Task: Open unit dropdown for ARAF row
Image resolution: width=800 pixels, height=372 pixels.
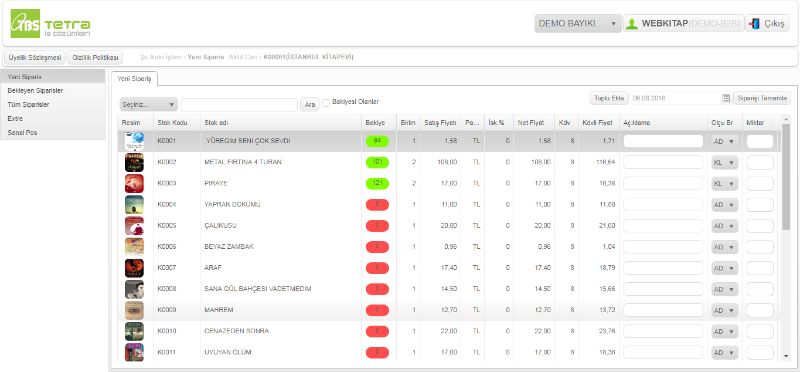Action: 724,268
